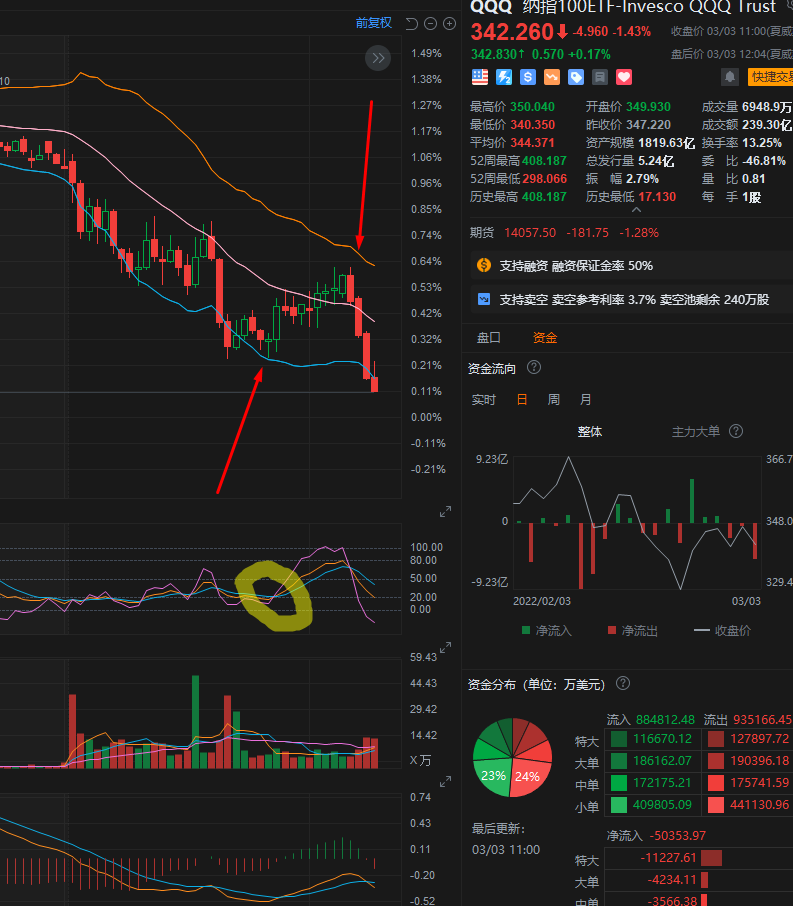Click the blue dollar sign icon
The image size is (793, 906).
(528, 77)
